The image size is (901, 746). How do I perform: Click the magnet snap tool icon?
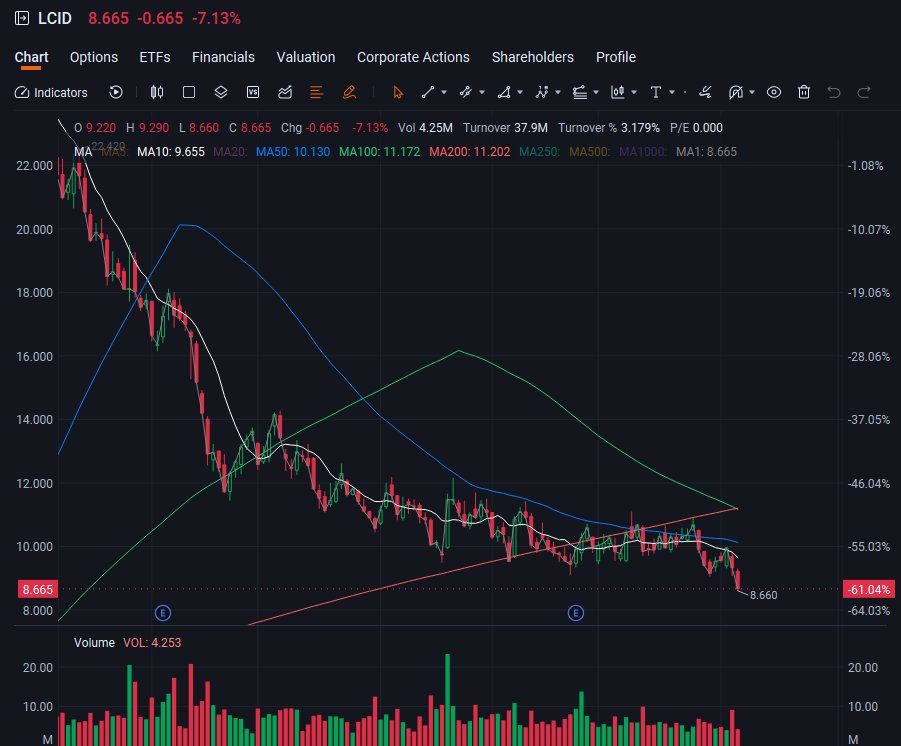pyautogui.click(x=736, y=92)
